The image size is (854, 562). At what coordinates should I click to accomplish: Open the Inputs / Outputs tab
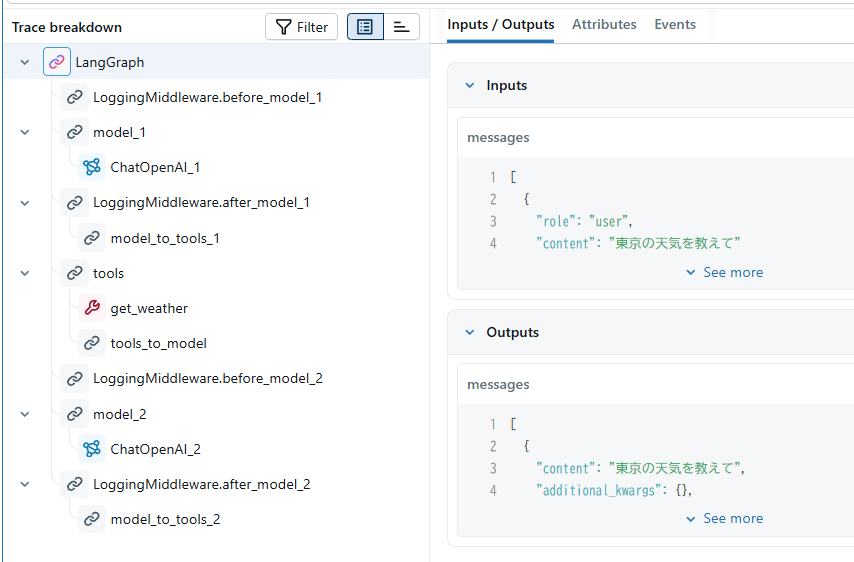pos(501,25)
